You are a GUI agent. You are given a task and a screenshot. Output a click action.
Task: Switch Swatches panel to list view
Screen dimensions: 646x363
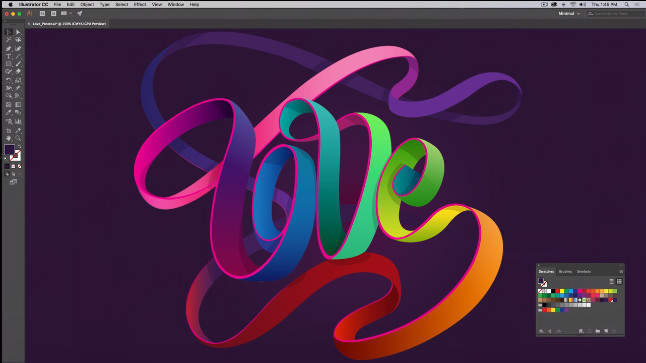point(612,281)
